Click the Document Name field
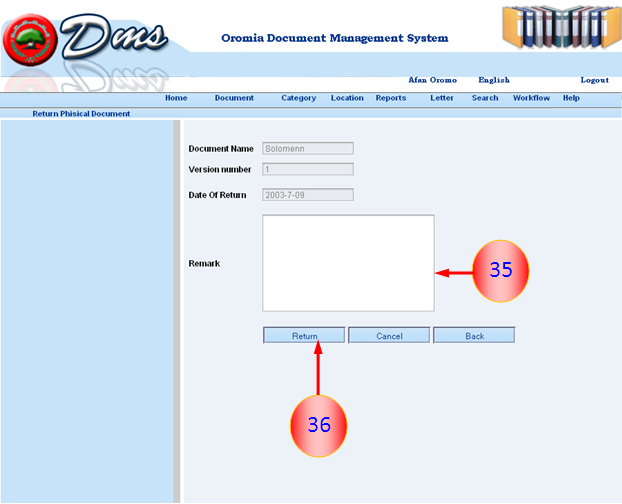The height and width of the screenshot is (504, 622). click(x=308, y=149)
